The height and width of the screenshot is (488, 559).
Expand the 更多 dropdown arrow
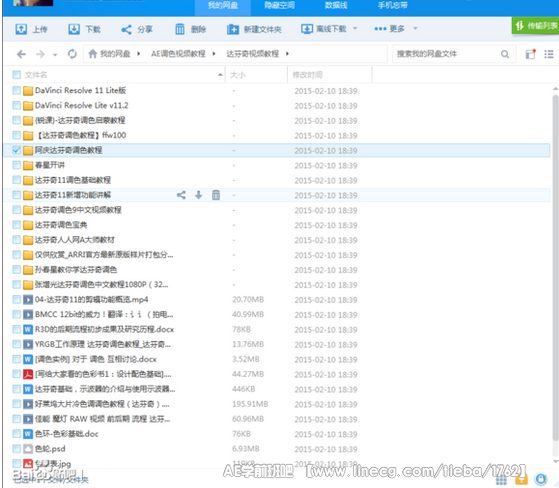coord(415,29)
